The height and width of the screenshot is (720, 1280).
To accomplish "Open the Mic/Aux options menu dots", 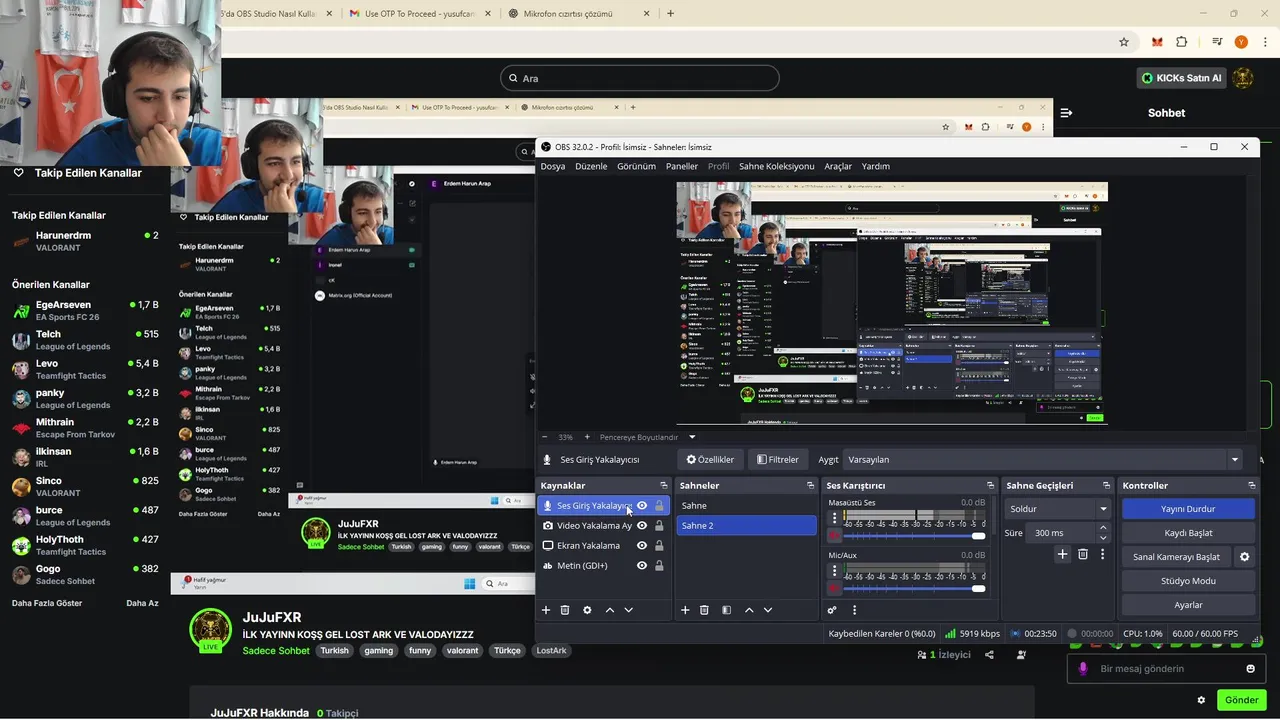I will tap(834, 571).
